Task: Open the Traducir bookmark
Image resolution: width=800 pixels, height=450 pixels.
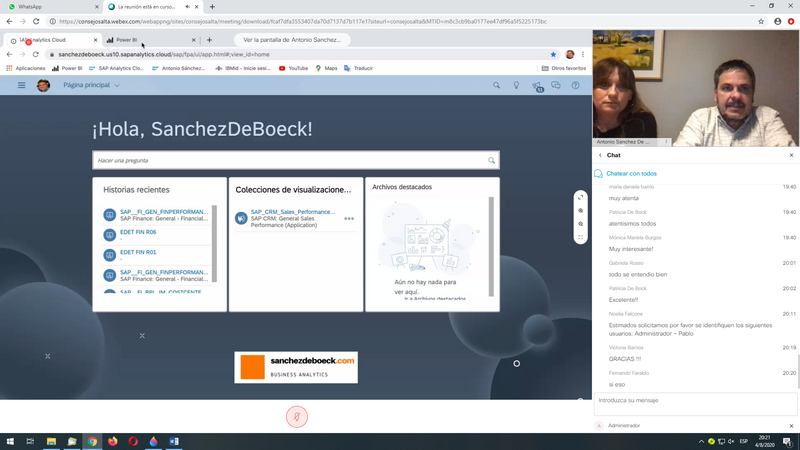Action: (x=359, y=68)
